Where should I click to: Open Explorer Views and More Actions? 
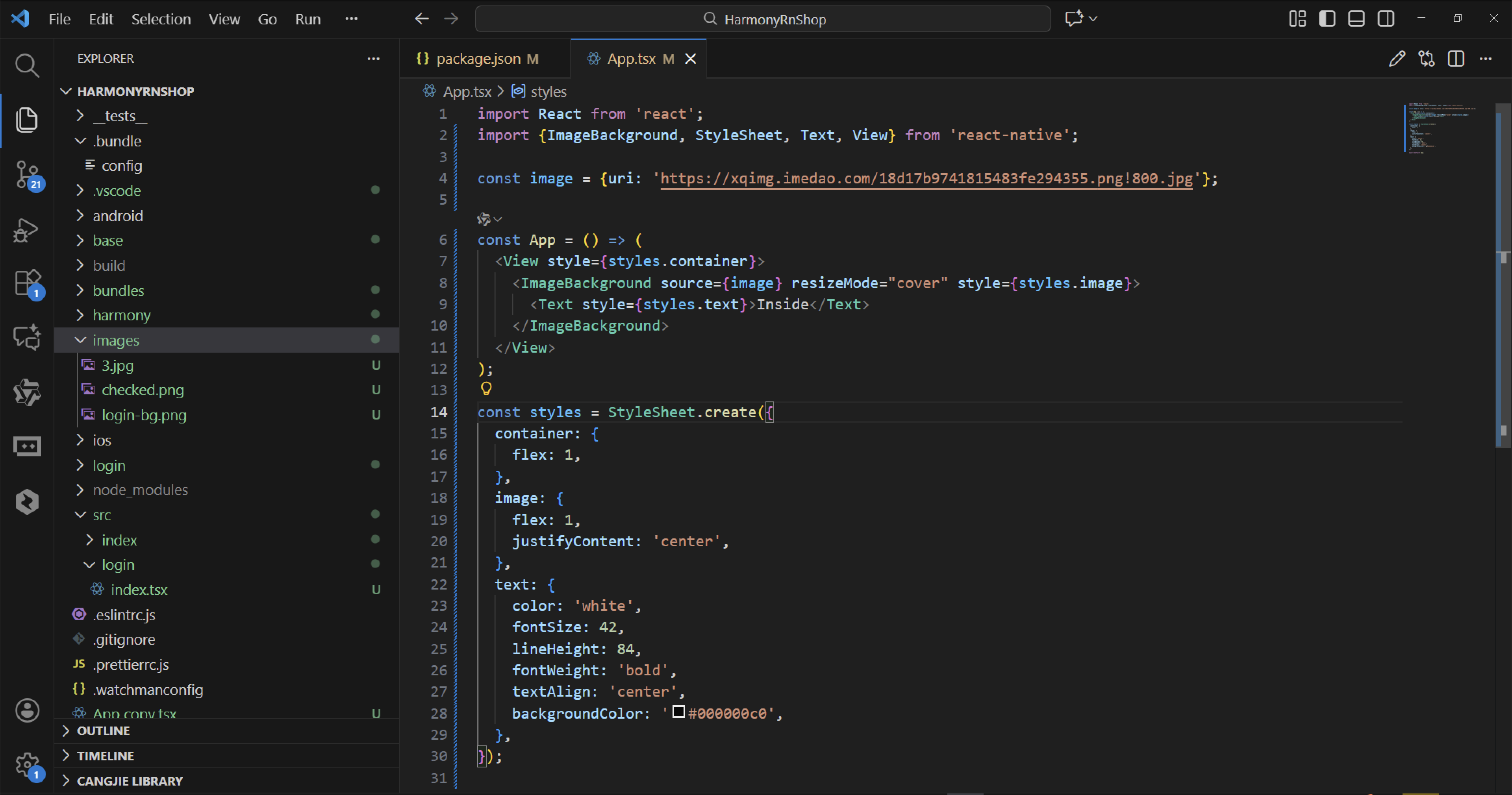[373, 59]
